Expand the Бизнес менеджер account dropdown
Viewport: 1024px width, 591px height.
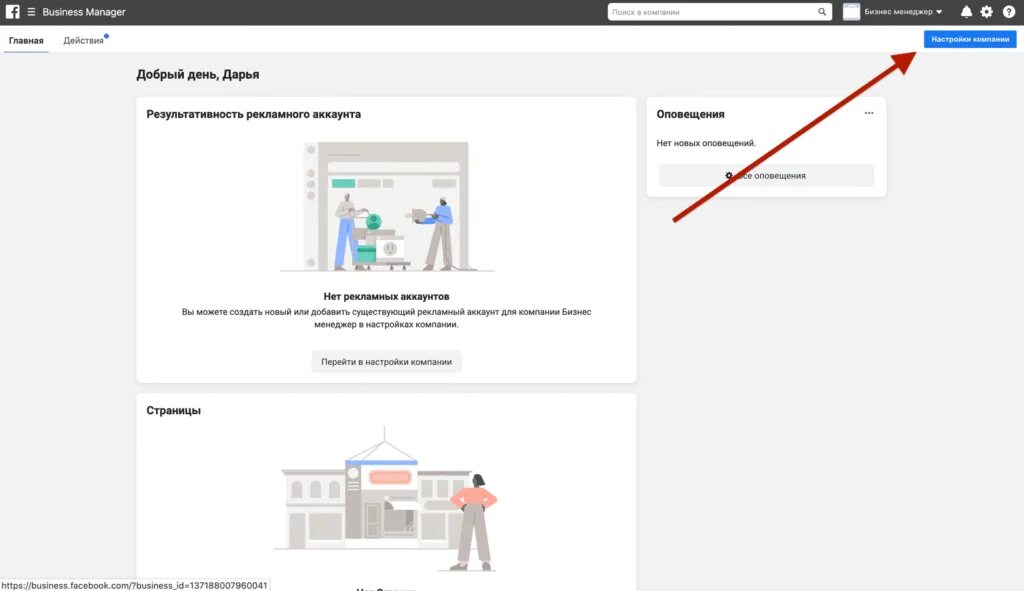[x=903, y=12]
